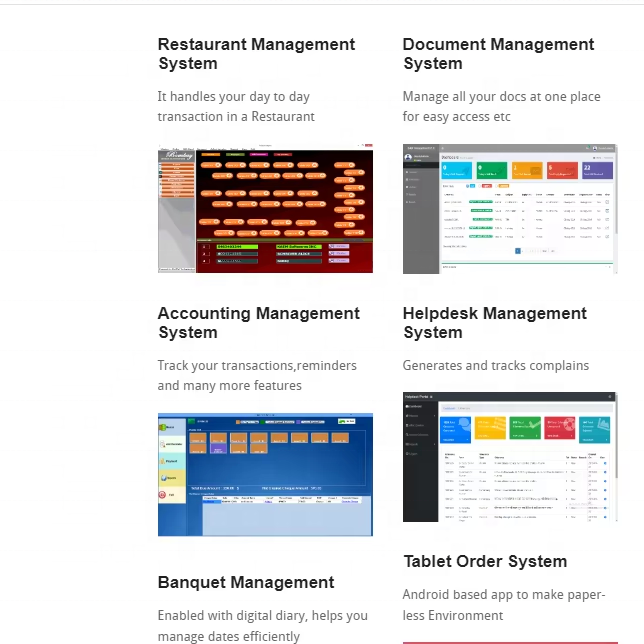644x644 pixels.
Task: Open Tablet Order System heading
Action: pyautogui.click(x=485, y=561)
